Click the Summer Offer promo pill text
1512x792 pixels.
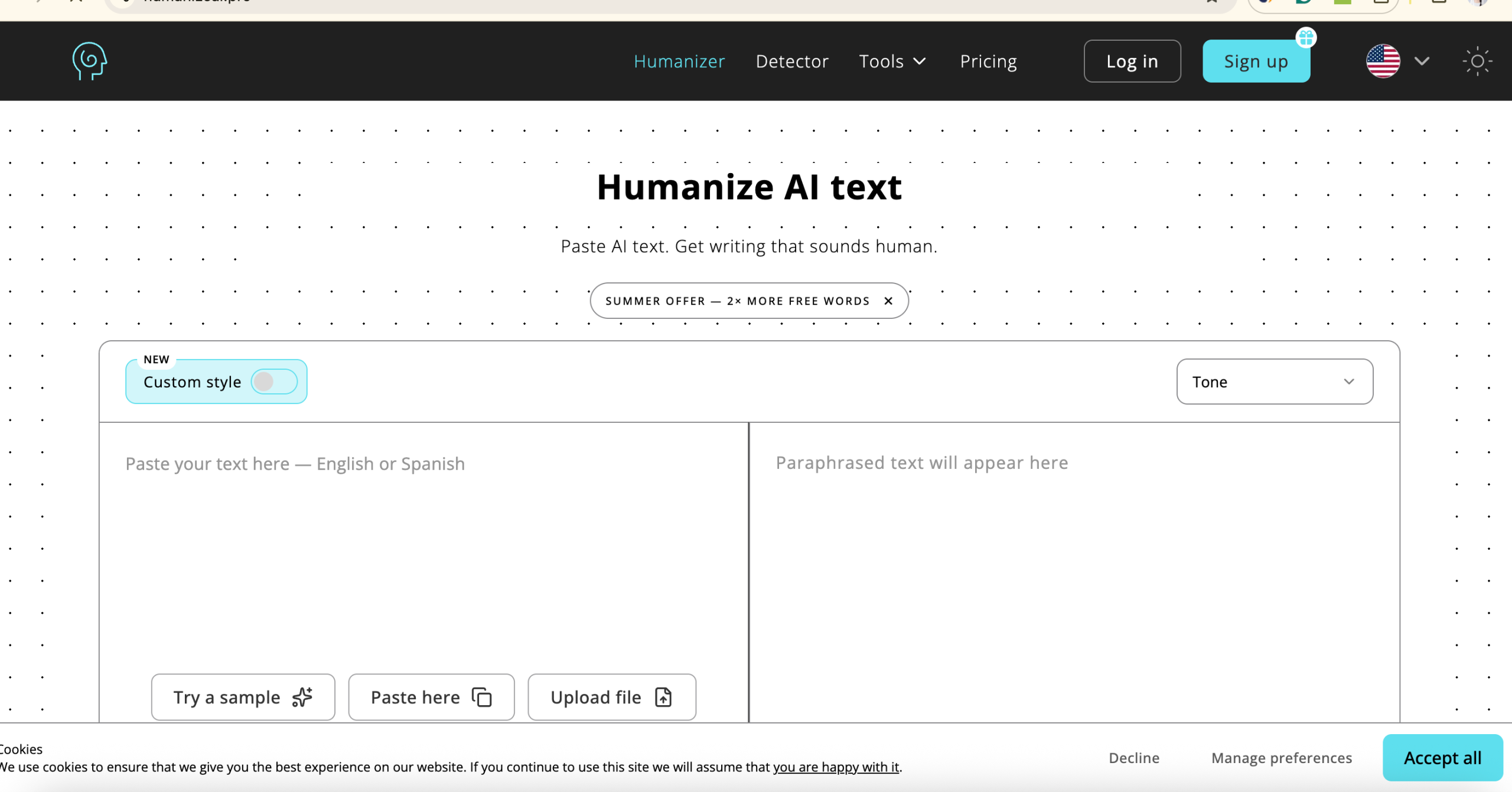coord(737,301)
